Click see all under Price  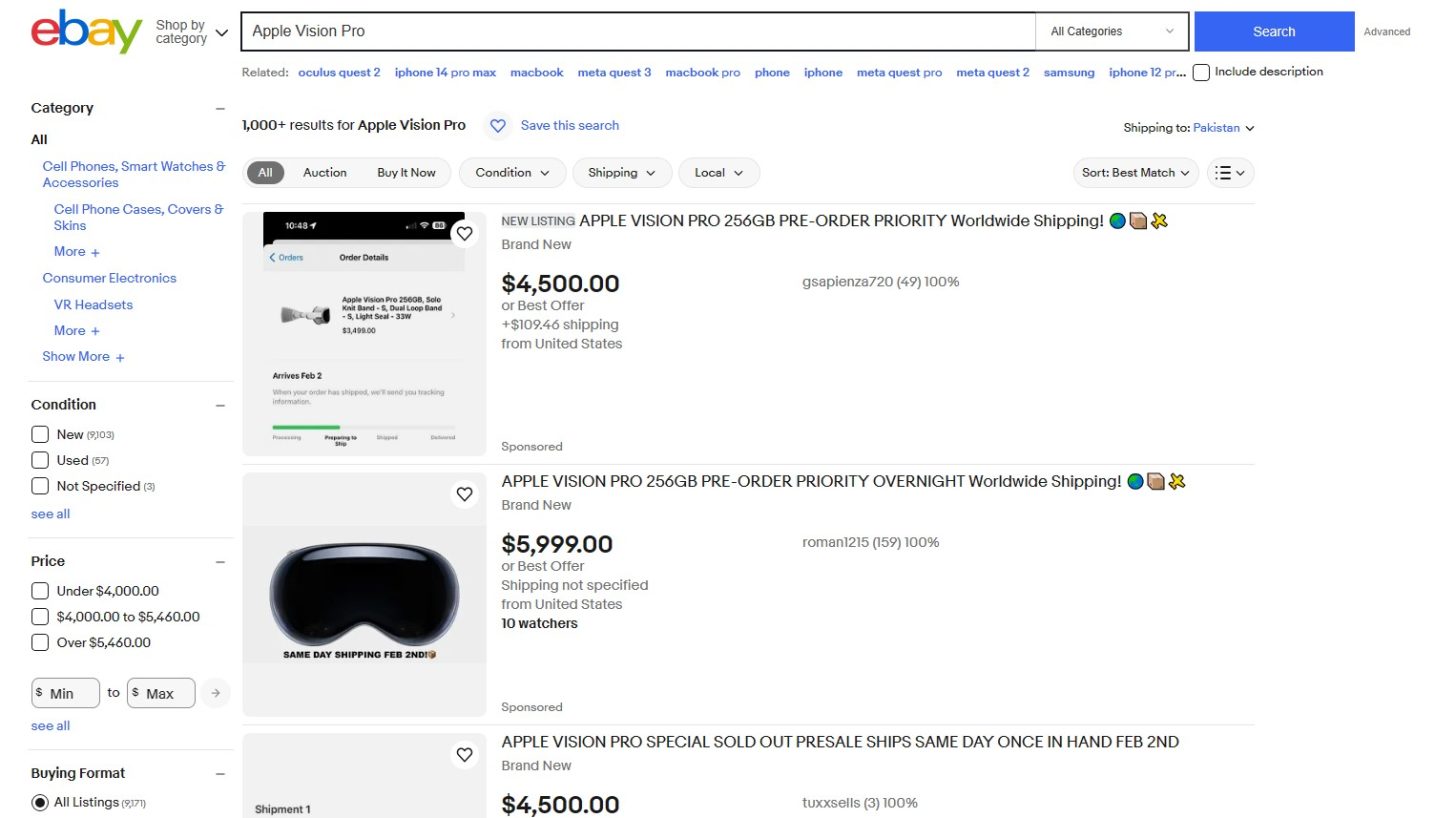click(x=50, y=726)
